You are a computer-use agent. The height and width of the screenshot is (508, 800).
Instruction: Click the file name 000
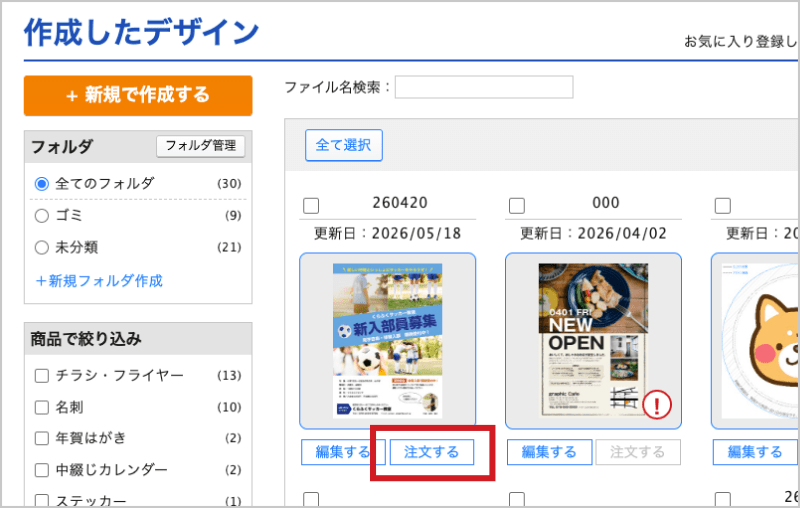606,203
